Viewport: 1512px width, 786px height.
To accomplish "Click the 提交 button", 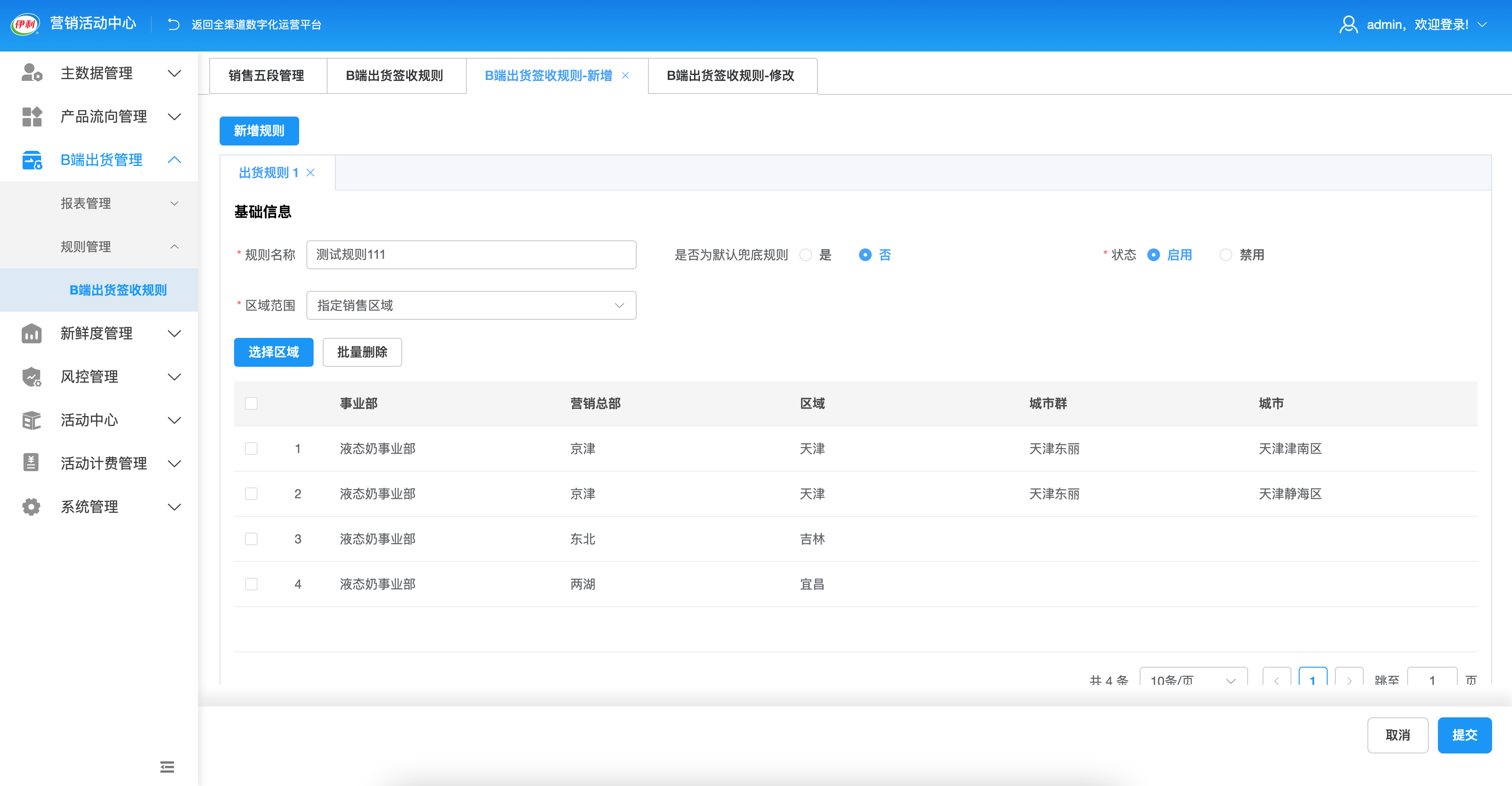I will (1465, 735).
